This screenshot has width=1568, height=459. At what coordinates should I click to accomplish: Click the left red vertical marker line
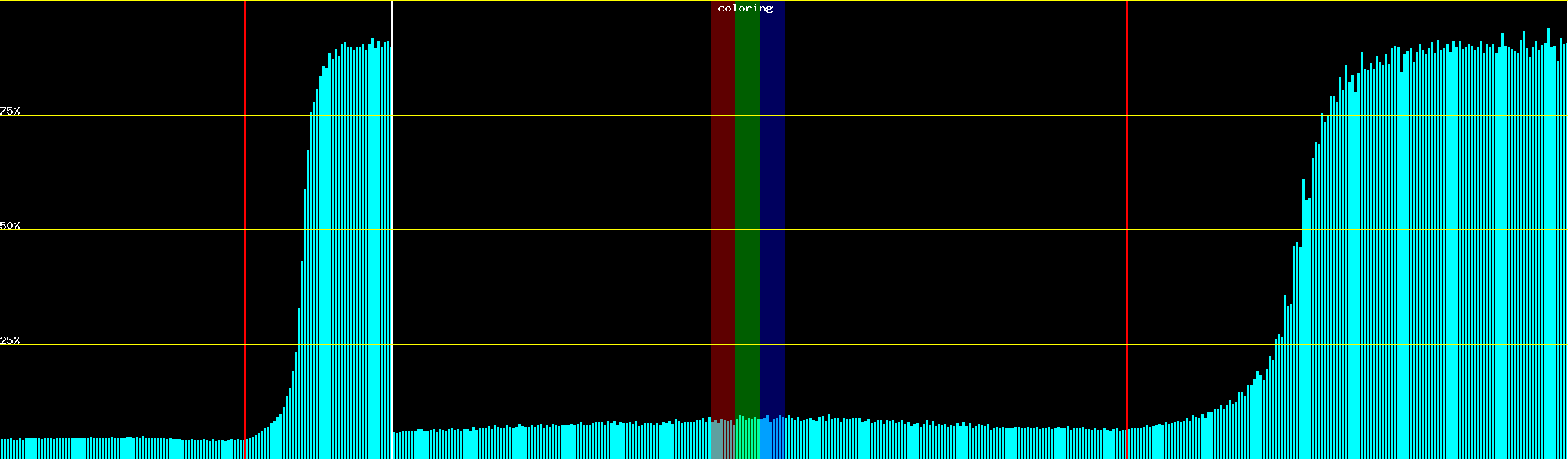pos(245,229)
